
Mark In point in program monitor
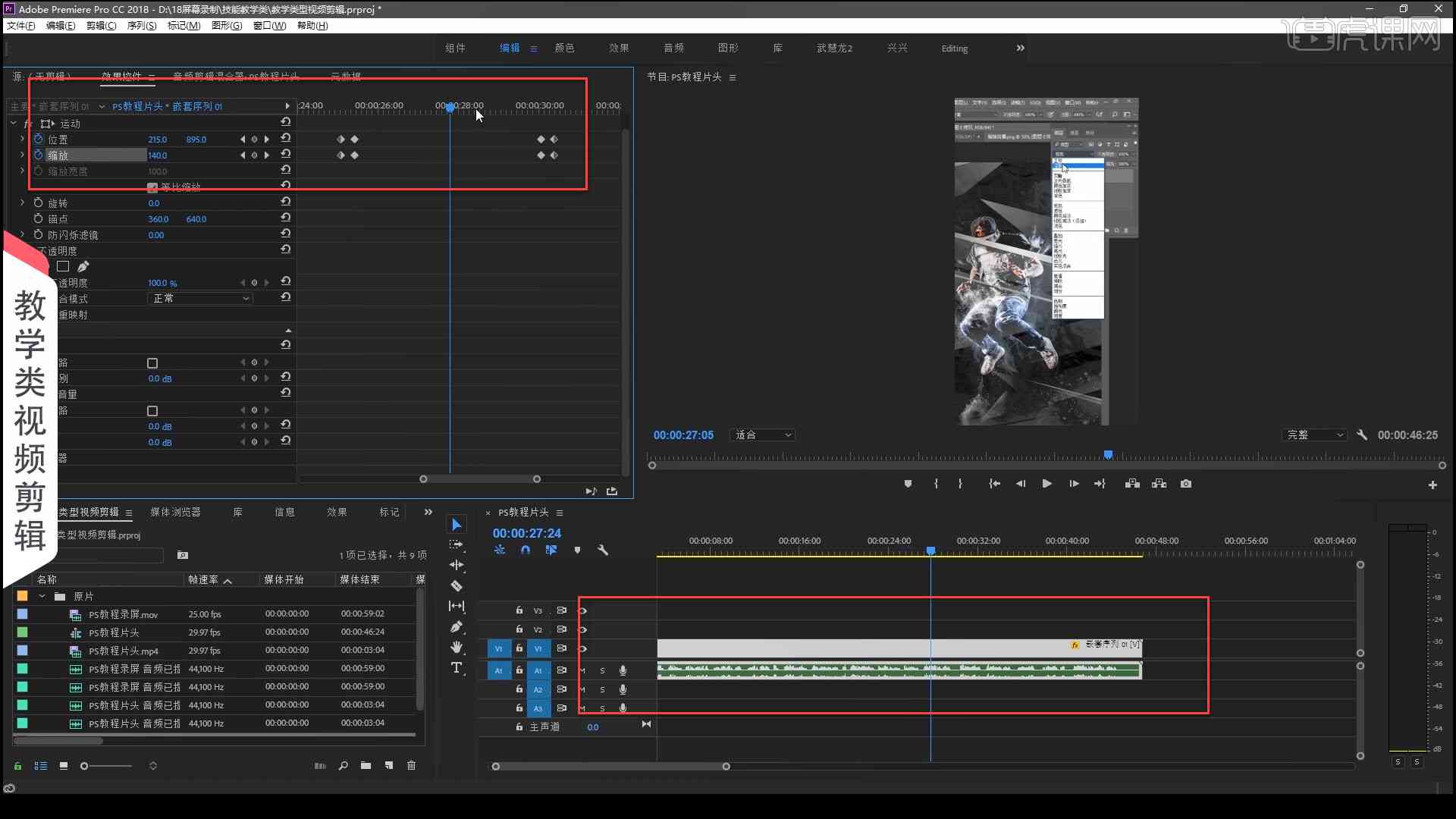pyautogui.click(x=937, y=484)
